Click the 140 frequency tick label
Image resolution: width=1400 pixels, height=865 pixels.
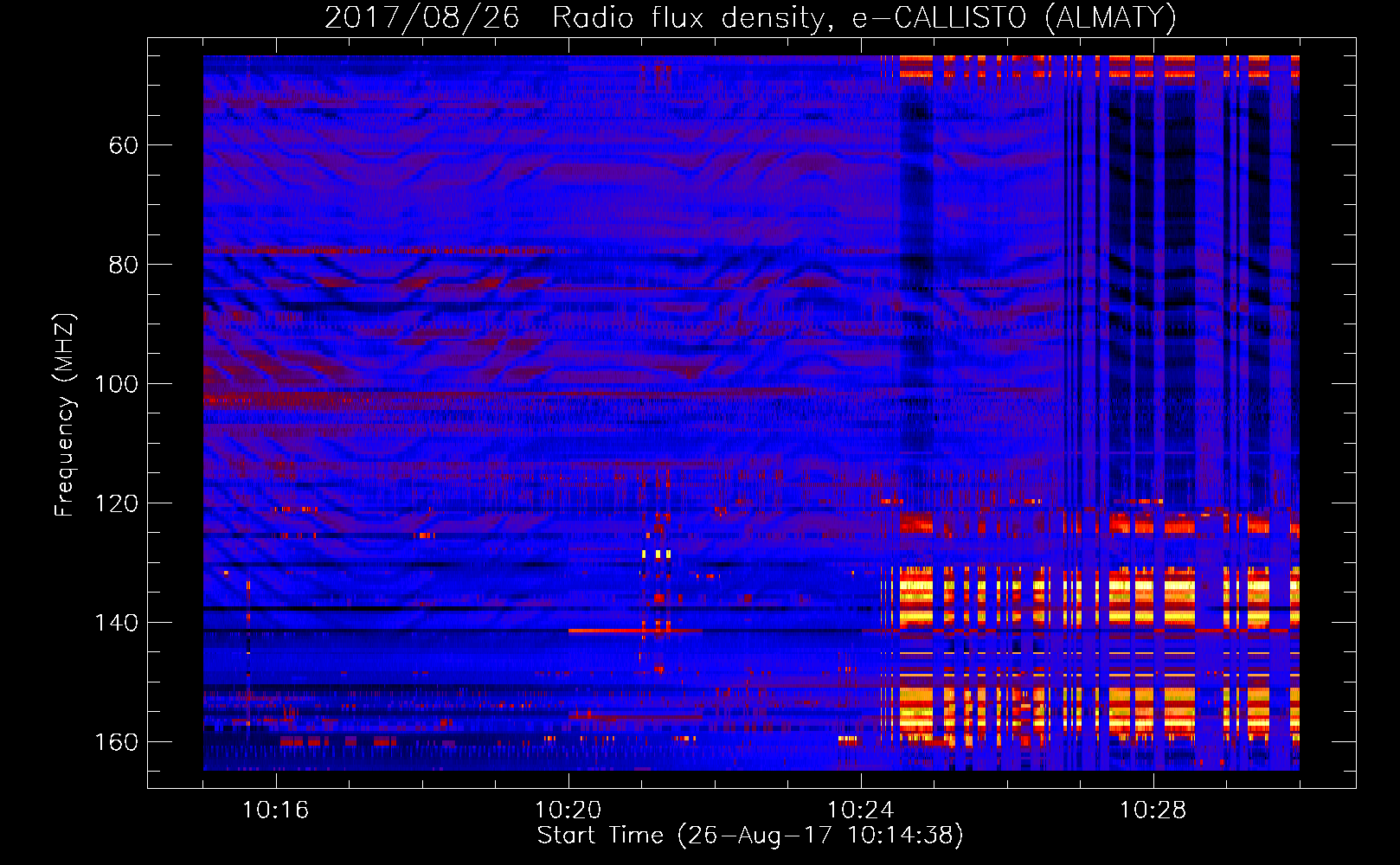pyautogui.click(x=116, y=623)
